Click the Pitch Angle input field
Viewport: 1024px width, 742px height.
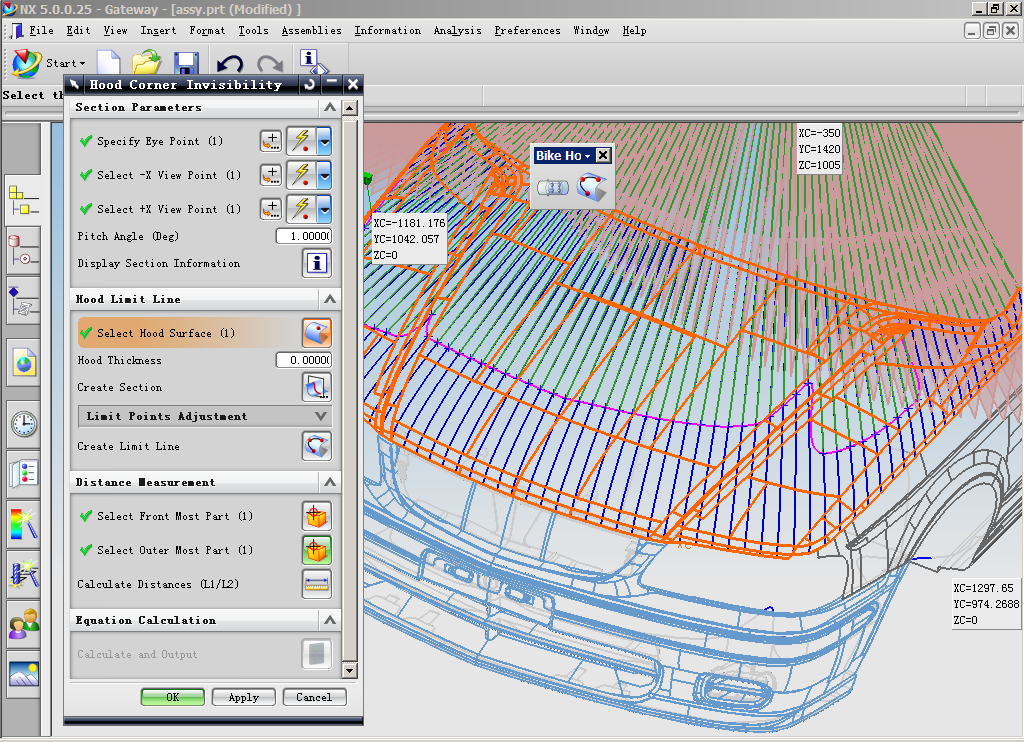point(303,236)
